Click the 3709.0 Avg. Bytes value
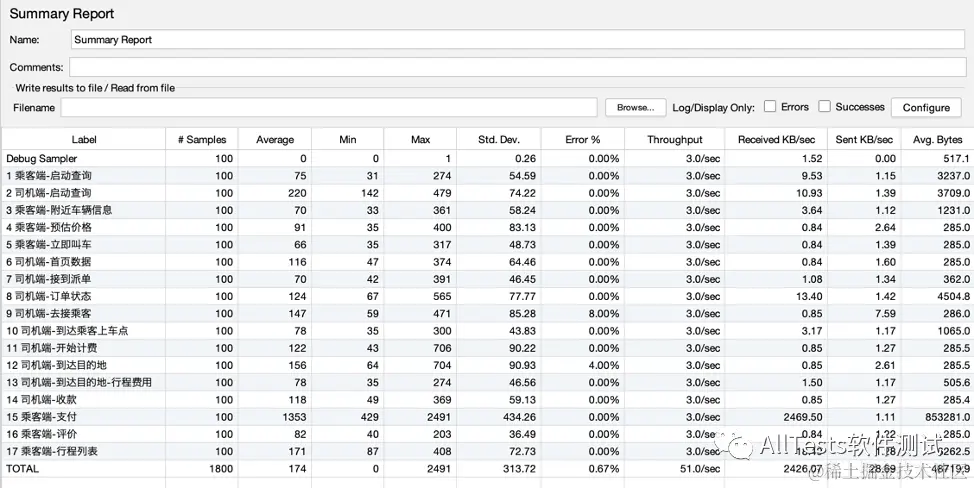Image resolution: width=974 pixels, height=488 pixels. point(954,193)
